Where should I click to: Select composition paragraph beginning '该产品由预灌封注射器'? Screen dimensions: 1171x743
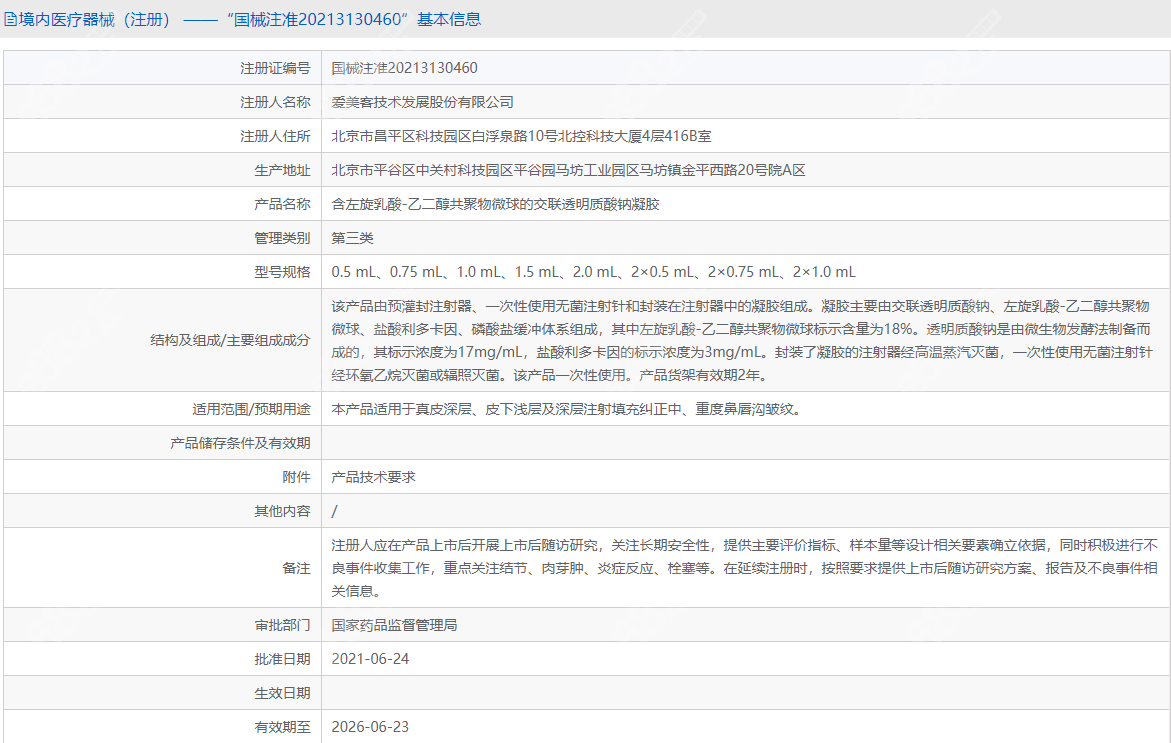click(742, 341)
